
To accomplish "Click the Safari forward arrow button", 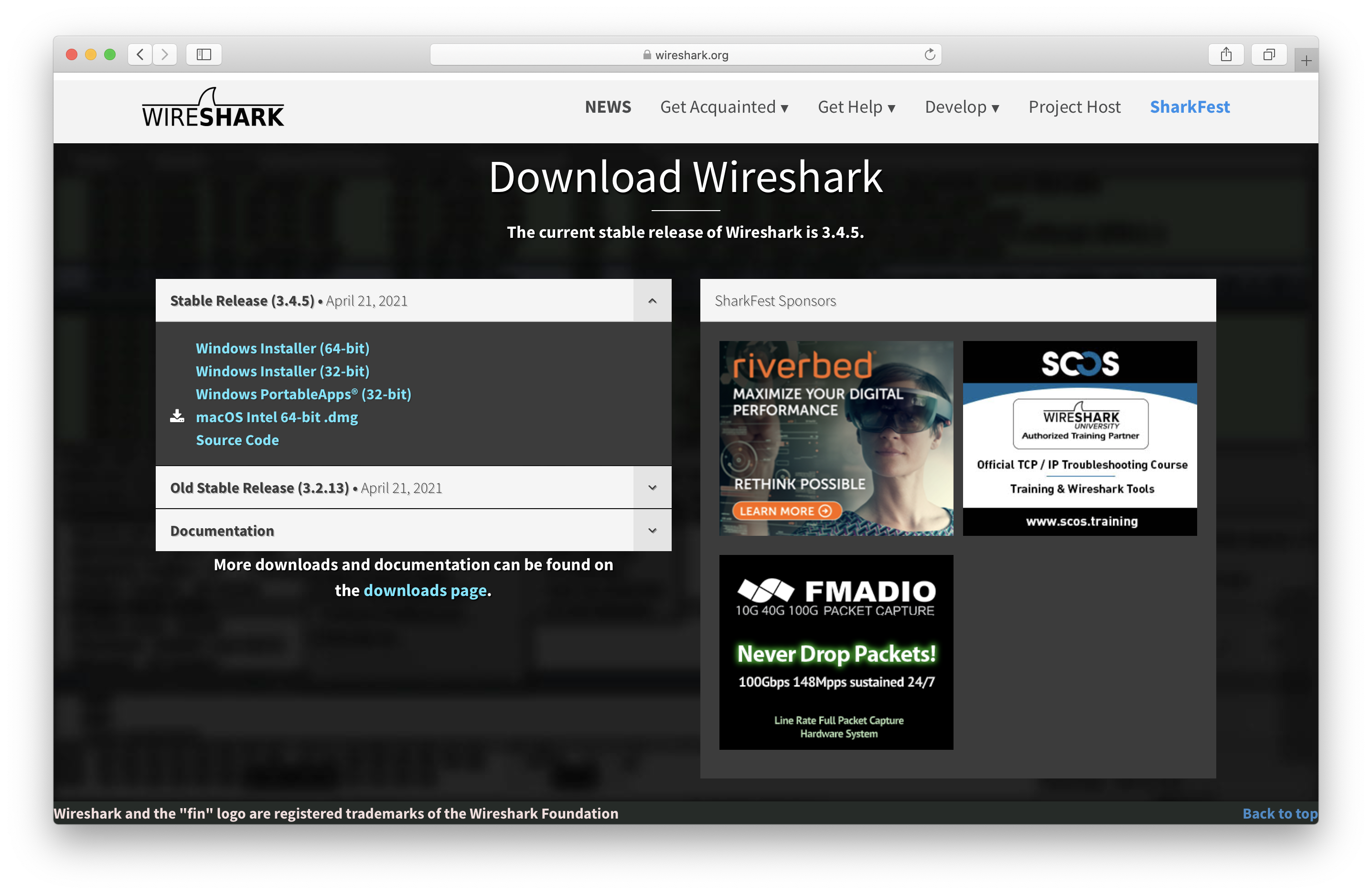I will click(x=165, y=55).
